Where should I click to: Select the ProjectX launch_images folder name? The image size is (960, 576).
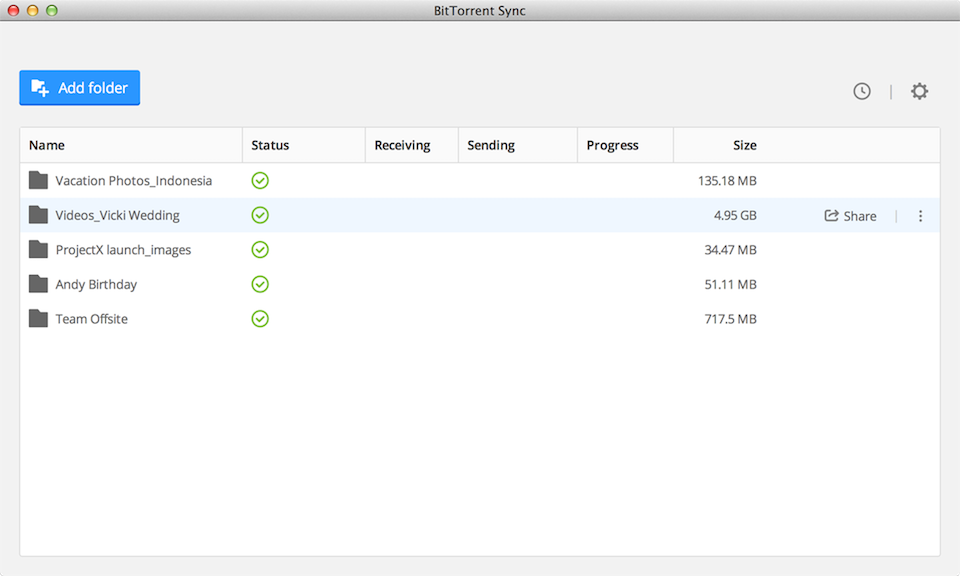point(123,250)
